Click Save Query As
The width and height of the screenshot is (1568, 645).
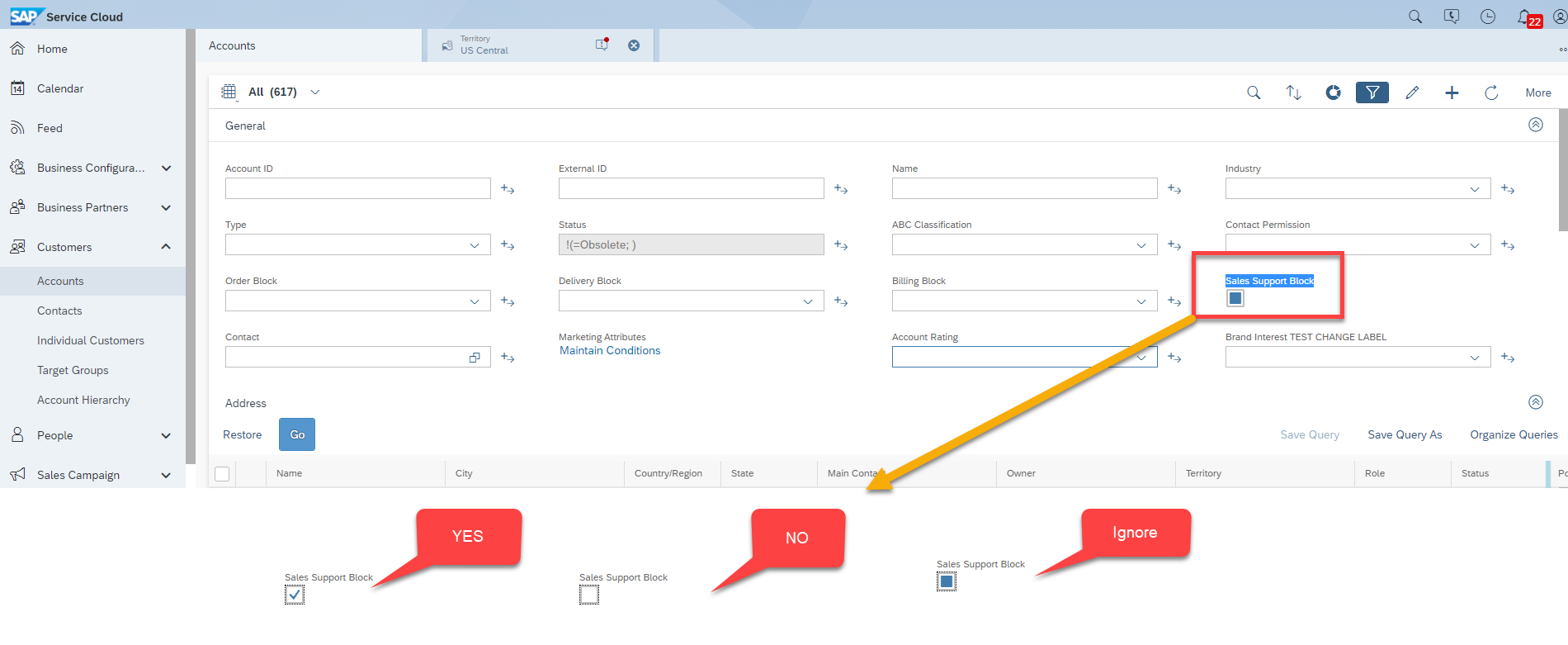tap(1405, 434)
